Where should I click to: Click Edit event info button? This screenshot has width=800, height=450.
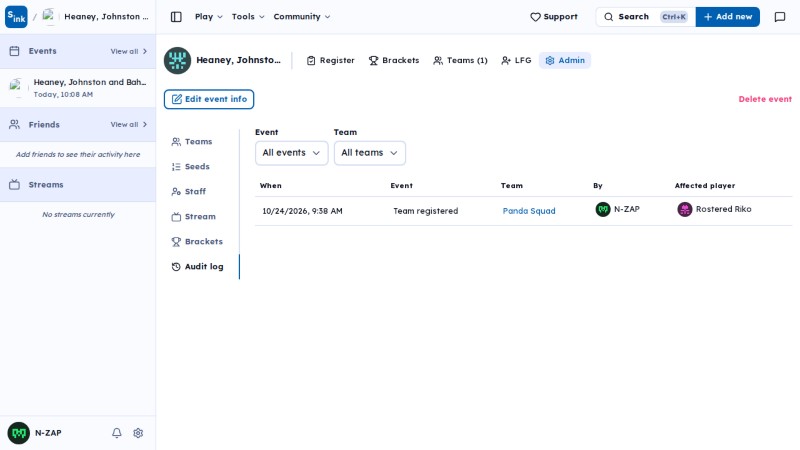[209, 99]
